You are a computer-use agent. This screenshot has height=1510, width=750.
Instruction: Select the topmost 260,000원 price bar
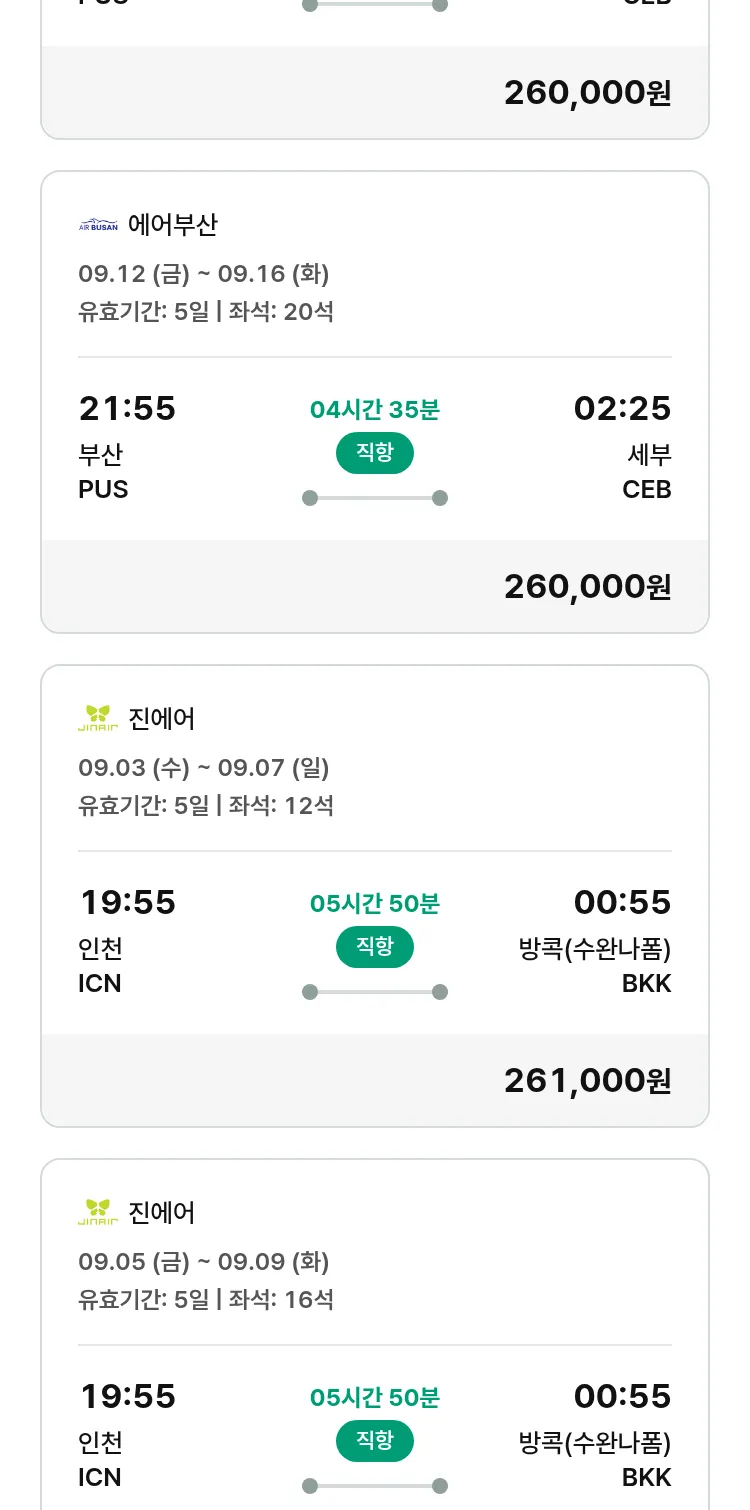point(587,92)
